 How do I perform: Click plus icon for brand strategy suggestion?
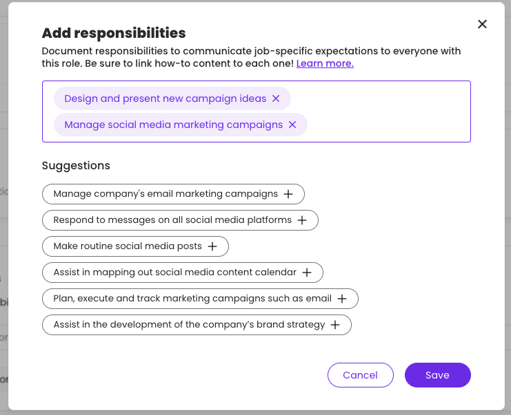coord(335,325)
